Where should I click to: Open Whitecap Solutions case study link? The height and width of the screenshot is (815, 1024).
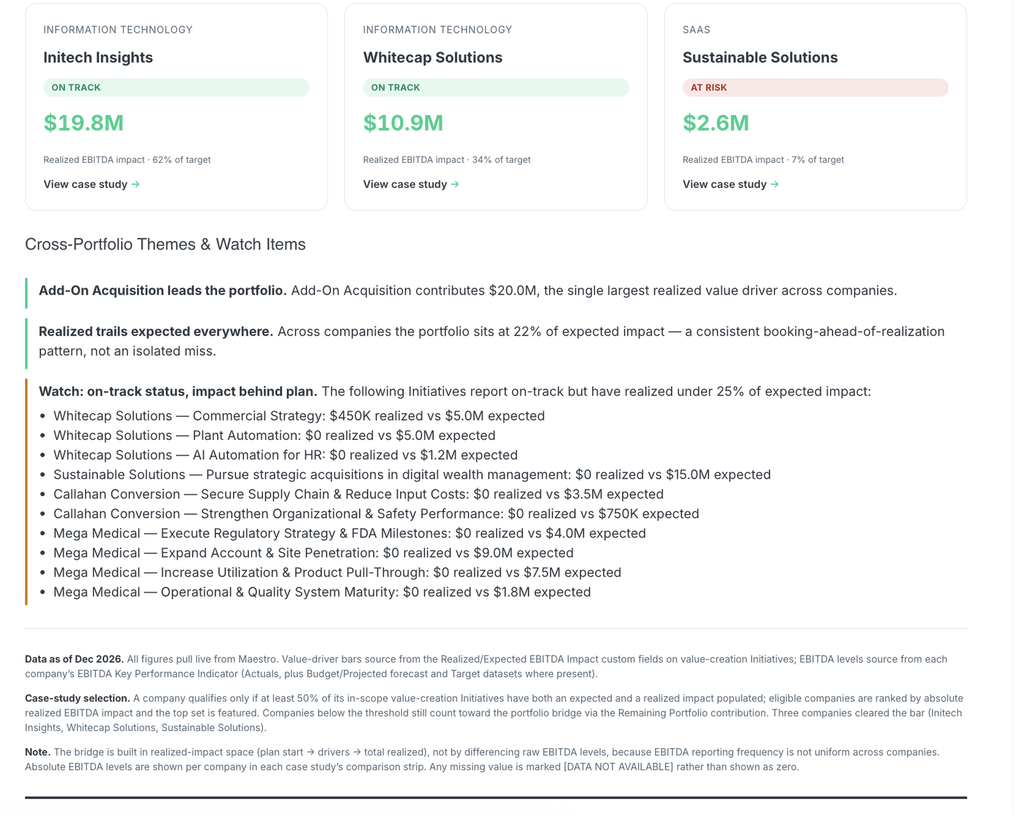coord(411,184)
